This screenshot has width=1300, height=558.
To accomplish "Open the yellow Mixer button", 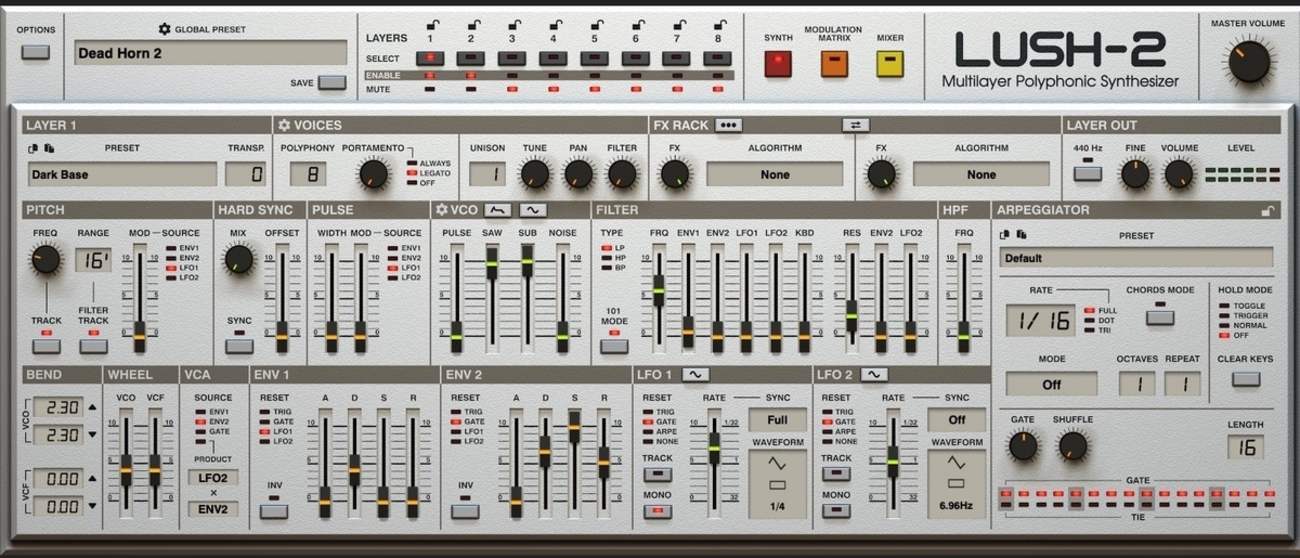I will coord(889,64).
